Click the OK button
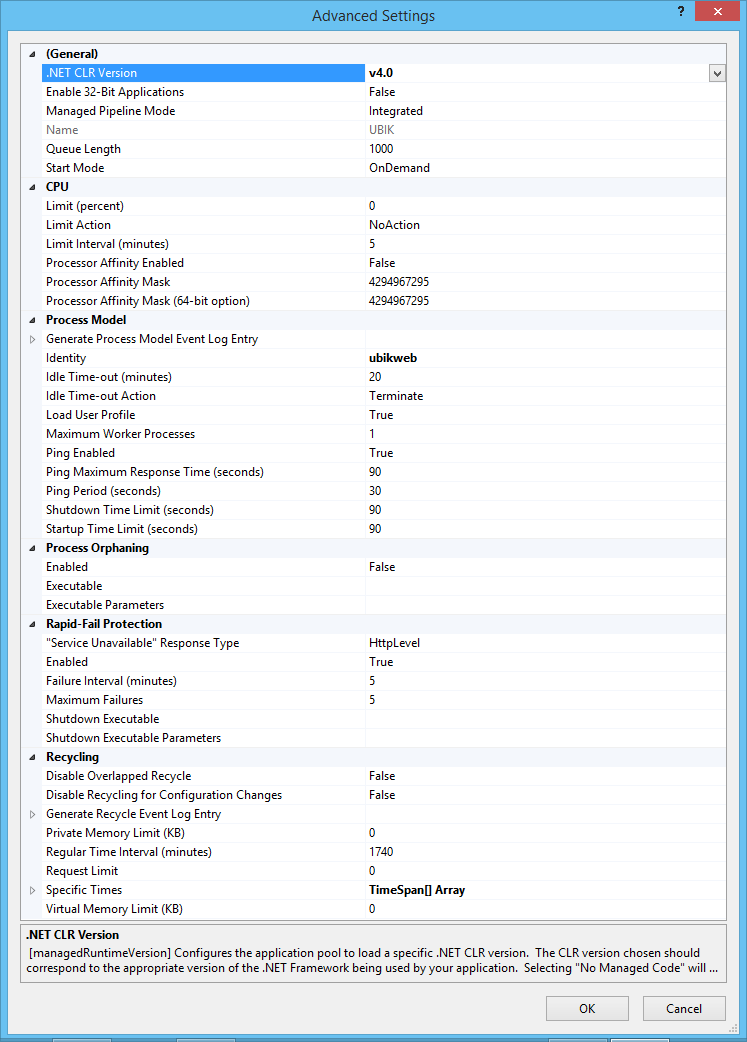The height and width of the screenshot is (1042, 747). tap(587, 1008)
